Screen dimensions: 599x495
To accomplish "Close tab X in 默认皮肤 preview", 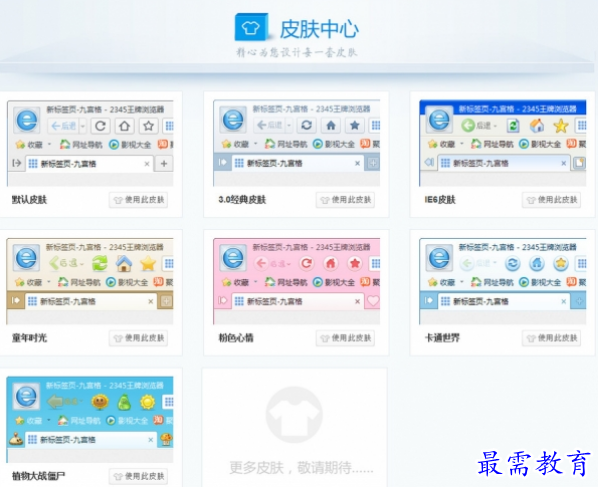I will [147, 164].
